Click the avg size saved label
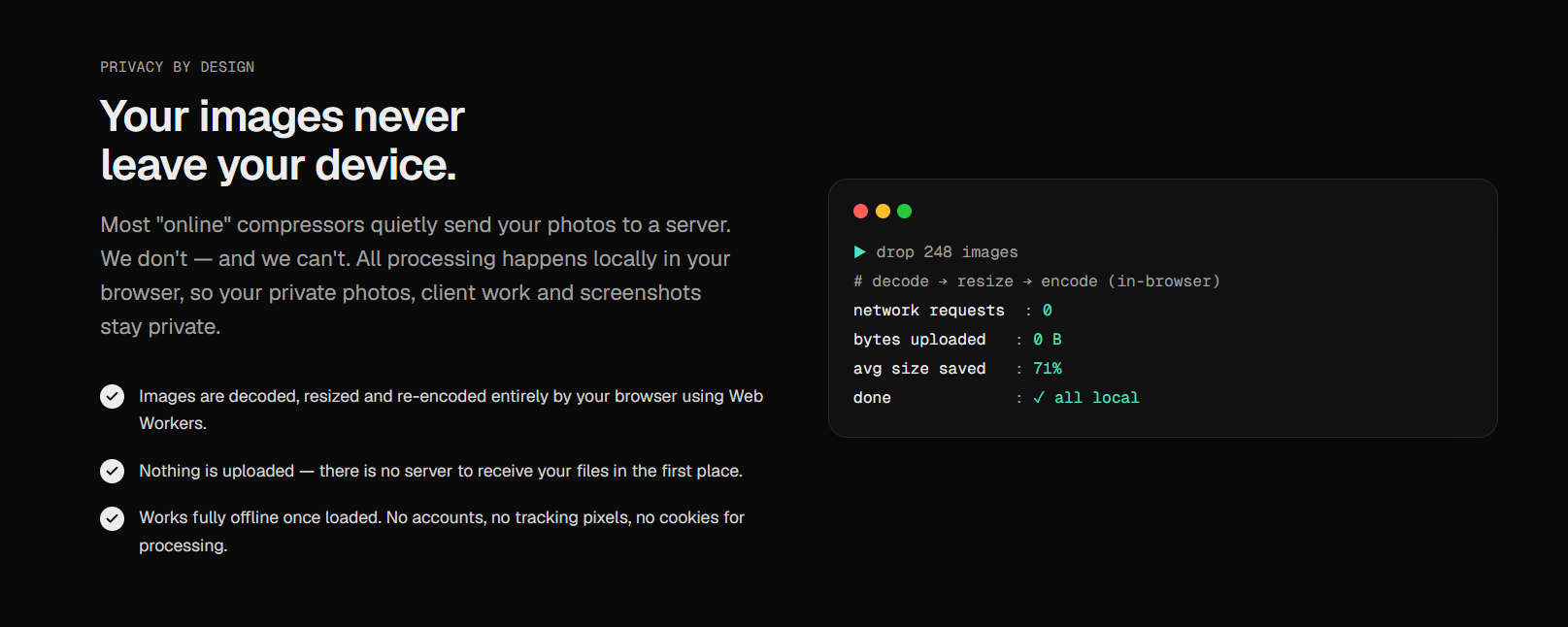Viewport: 1568px width, 627px height. (919, 369)
